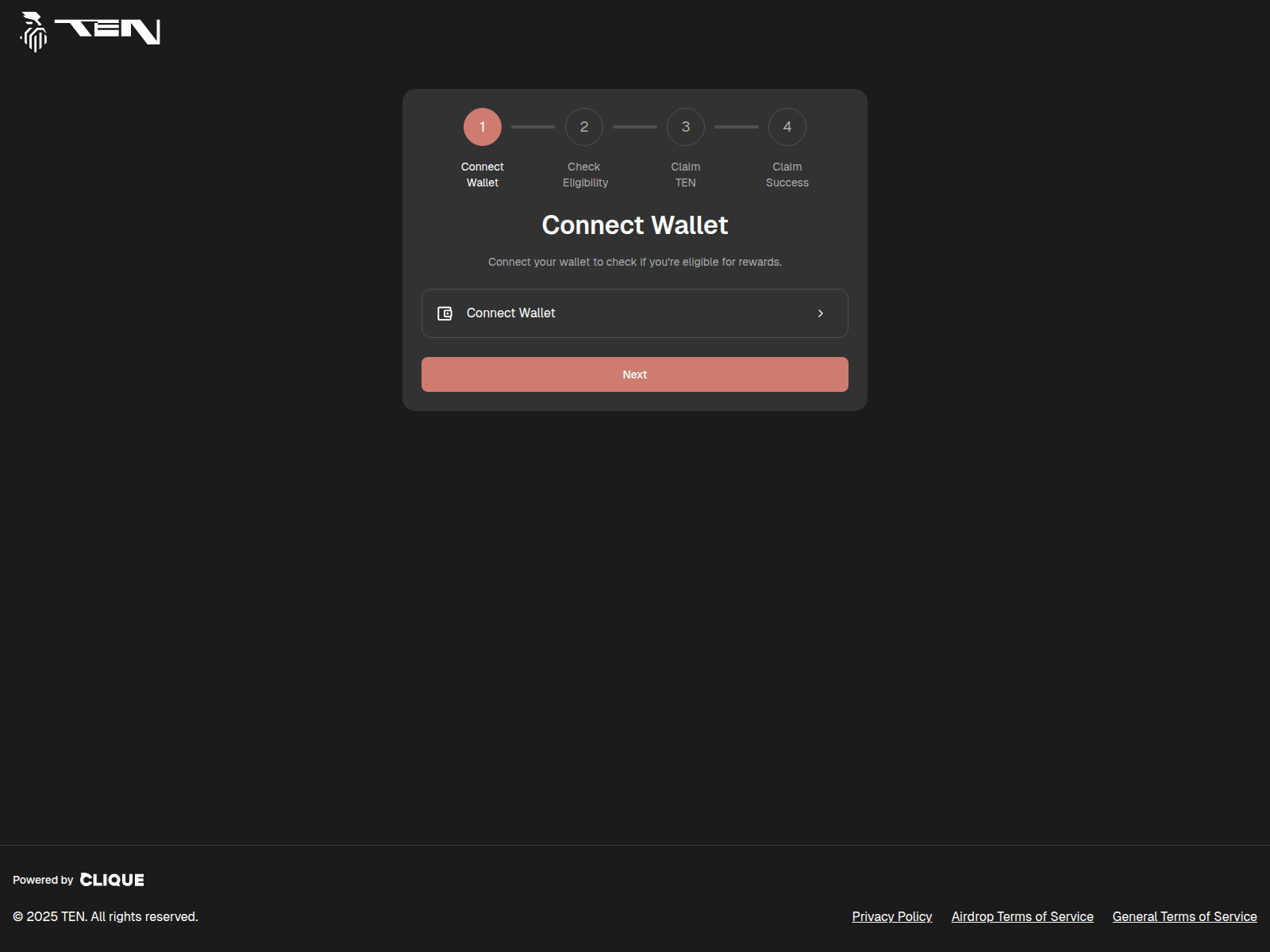Click step circle 4 labeled Claim Success
Screen dimensions: 1270x952
click(x=787, y=126)
